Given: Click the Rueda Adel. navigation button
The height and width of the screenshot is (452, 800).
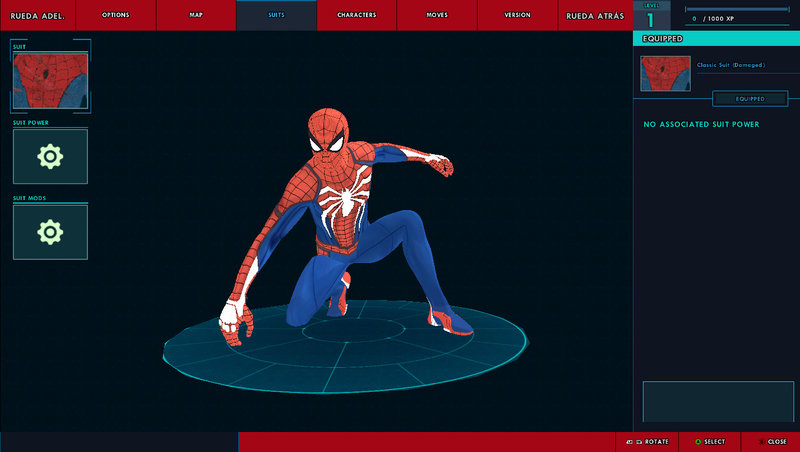Looking at the screenshot, I should pos(38,15).
